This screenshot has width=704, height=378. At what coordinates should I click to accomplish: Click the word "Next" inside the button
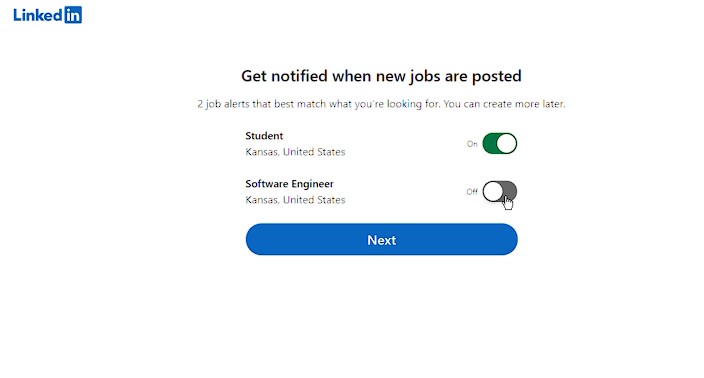(382, 240)
